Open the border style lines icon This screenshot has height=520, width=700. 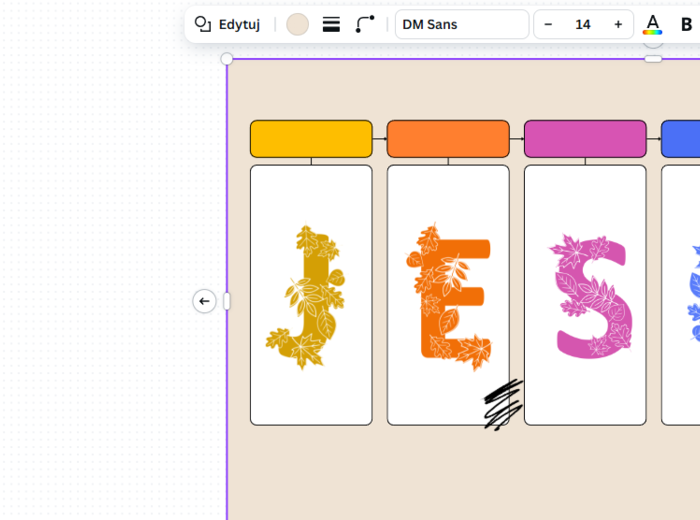[331, 24]
